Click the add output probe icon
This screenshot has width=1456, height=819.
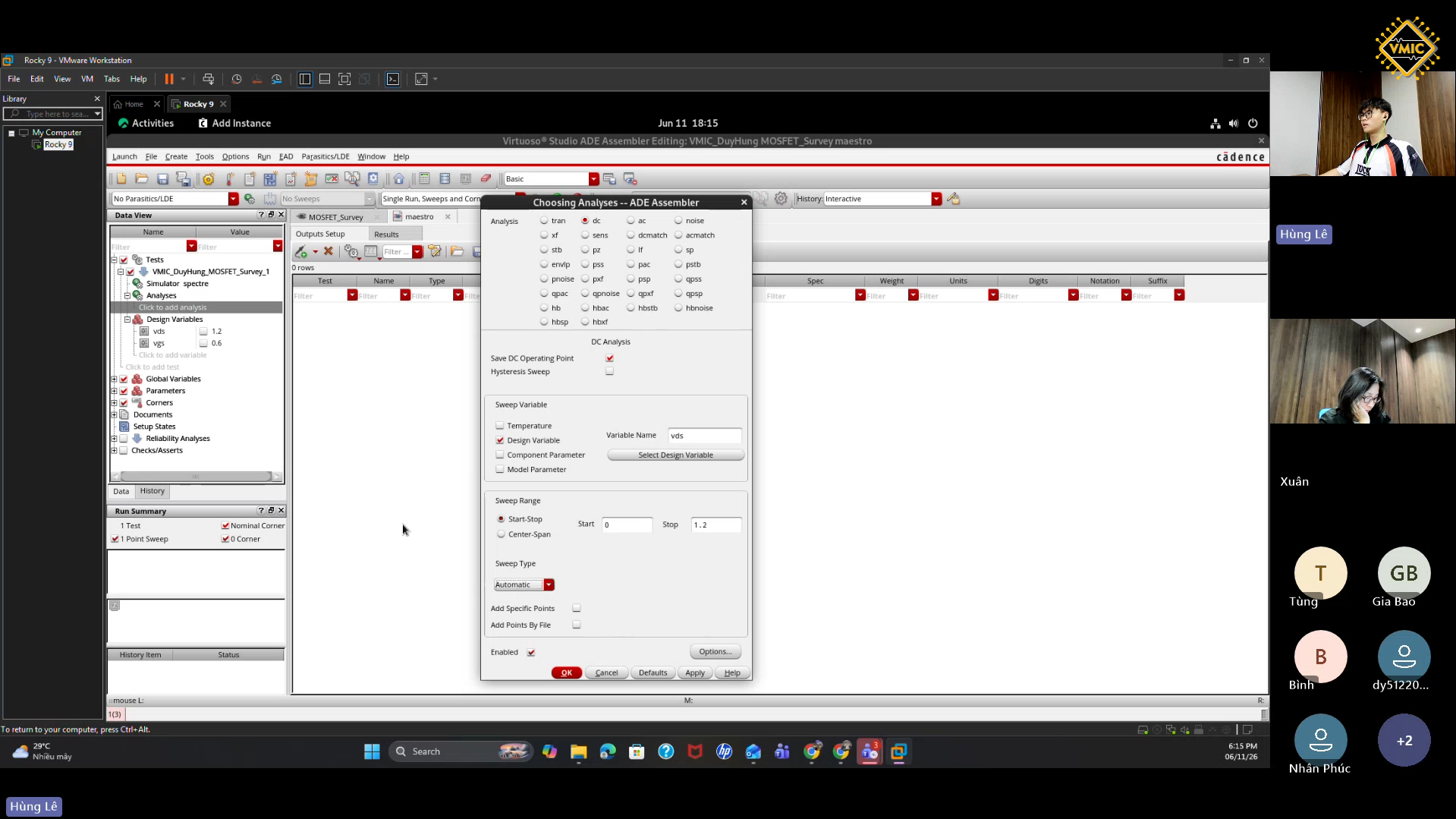pos(302,251)
